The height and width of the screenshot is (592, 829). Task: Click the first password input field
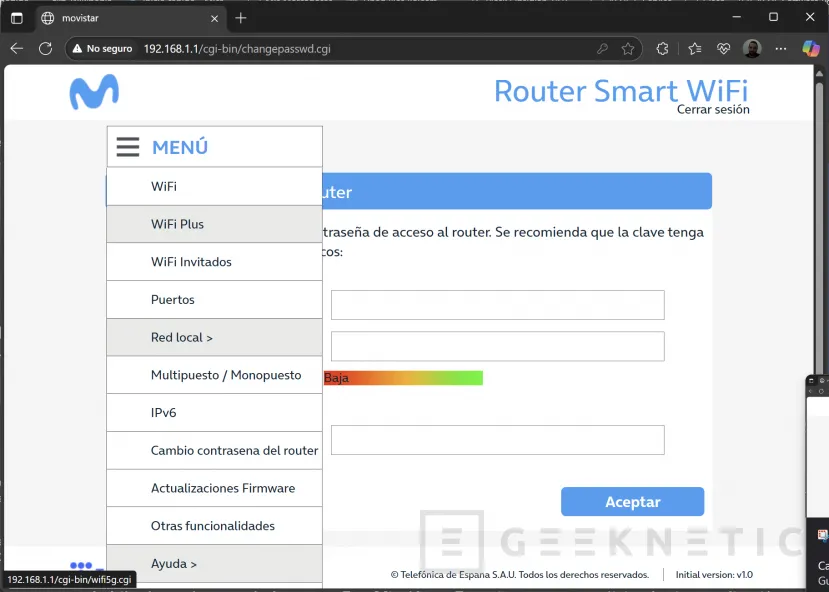[x=498, y=305]
